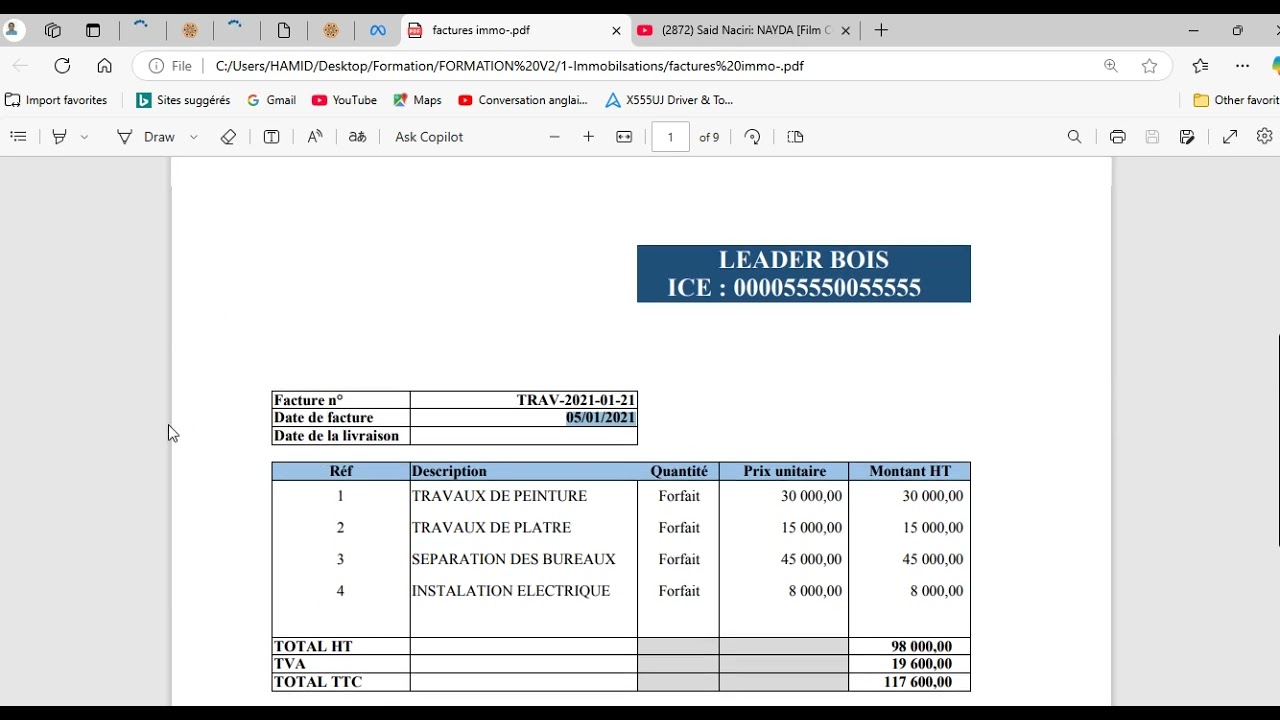Viewport: 1280px width, 720px height.
Task: Click the TOTAL HT amount 98 000,00
Action: point(922,647)
